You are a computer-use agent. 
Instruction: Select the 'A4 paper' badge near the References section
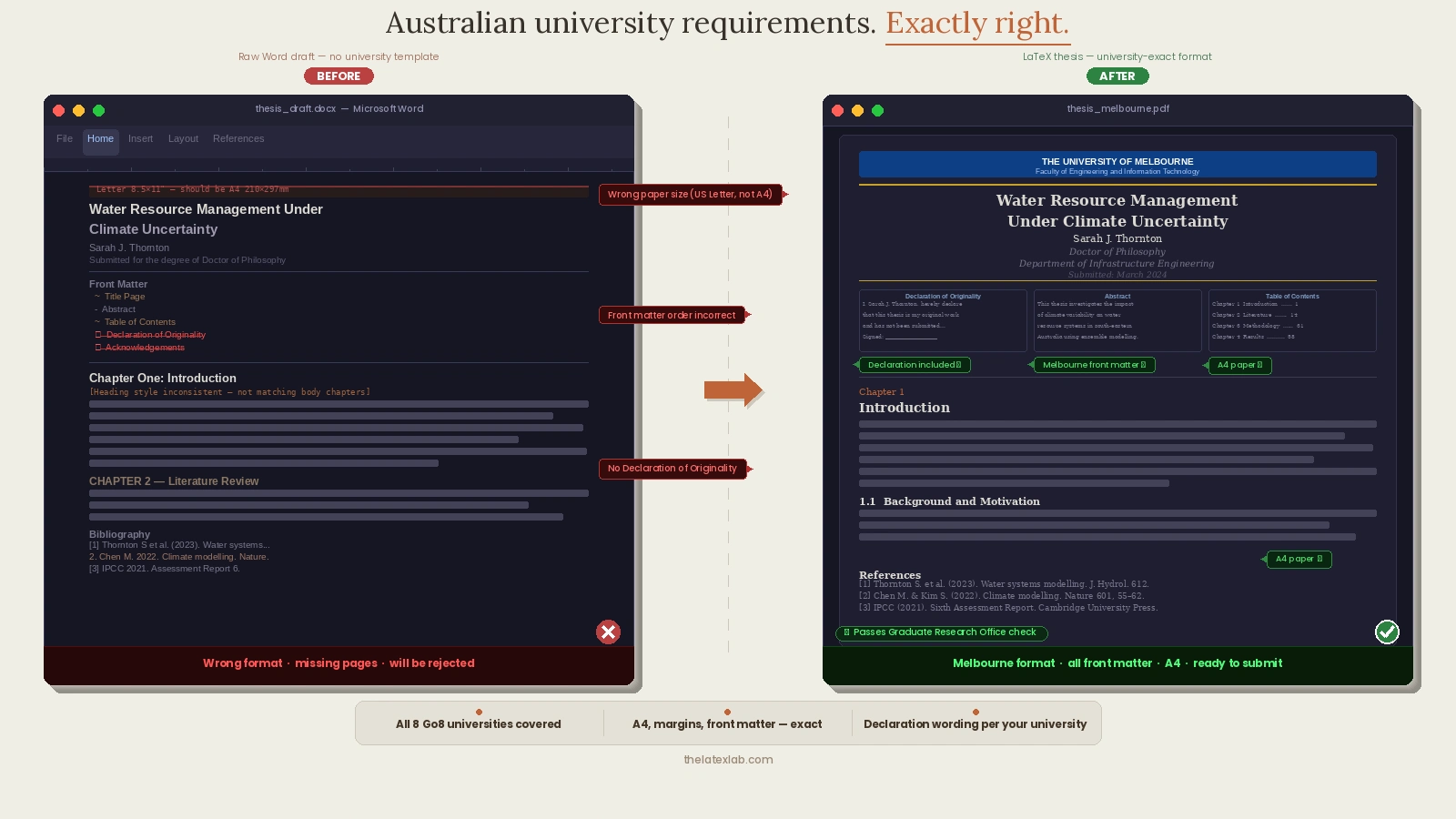1299,560
